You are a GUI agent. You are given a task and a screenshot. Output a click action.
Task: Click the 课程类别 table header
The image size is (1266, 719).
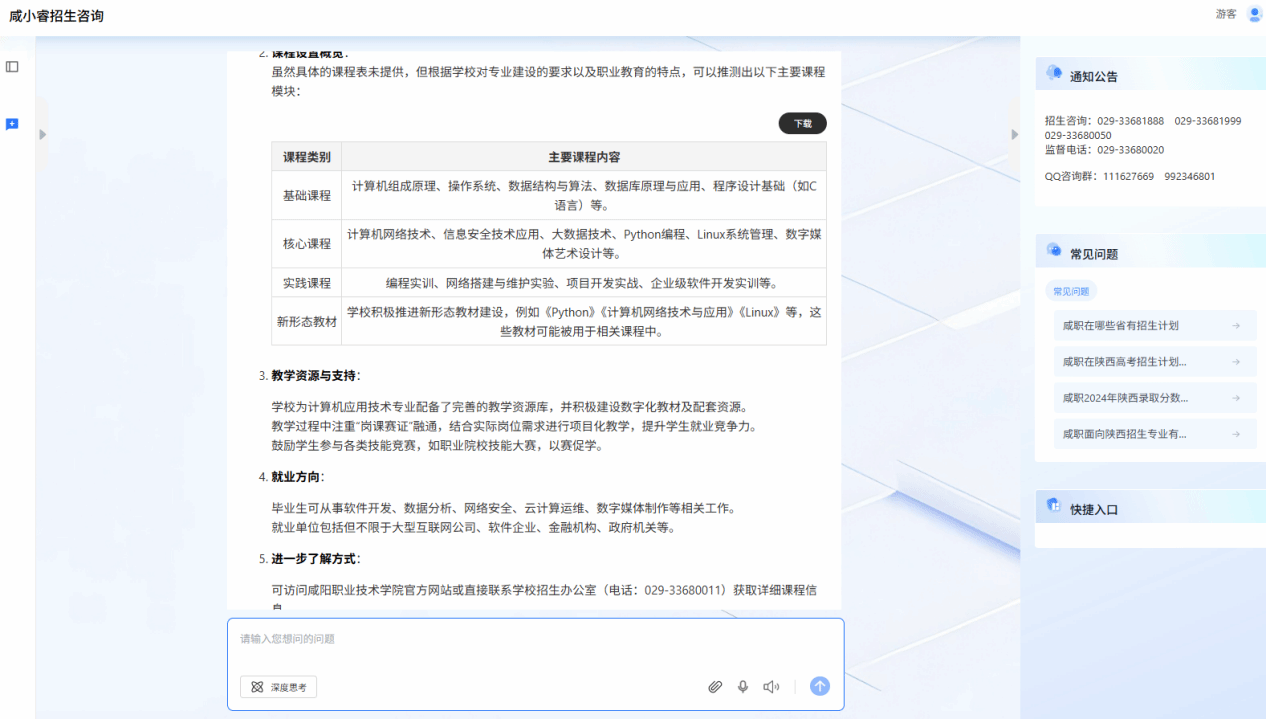pyautogui.click(x=306, y=157)
